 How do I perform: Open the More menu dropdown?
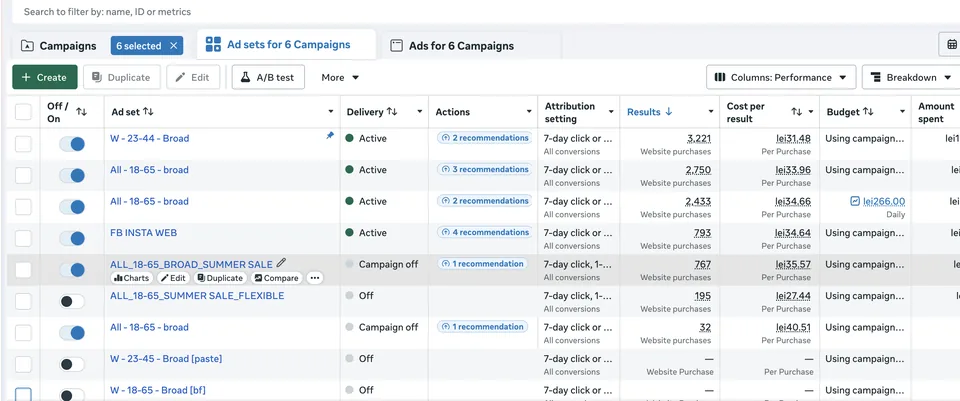tap(340, 77)
